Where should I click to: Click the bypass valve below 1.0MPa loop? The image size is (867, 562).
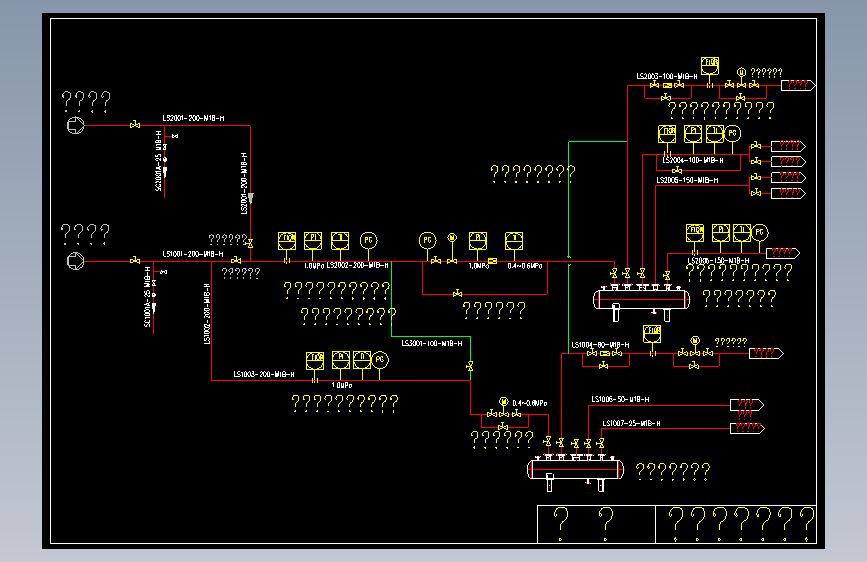[x=457, y=294]
